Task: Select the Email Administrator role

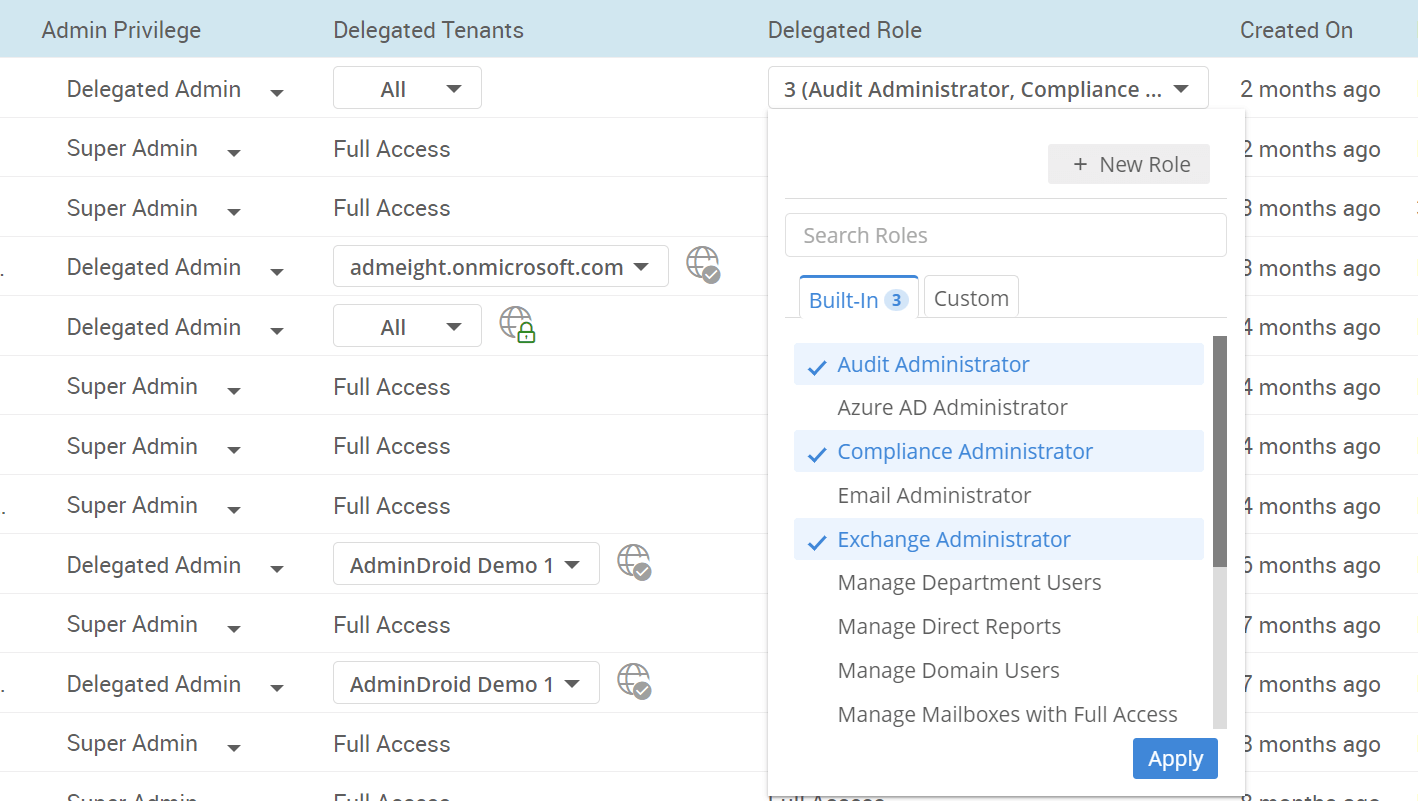Action: [x=934, y=495]
